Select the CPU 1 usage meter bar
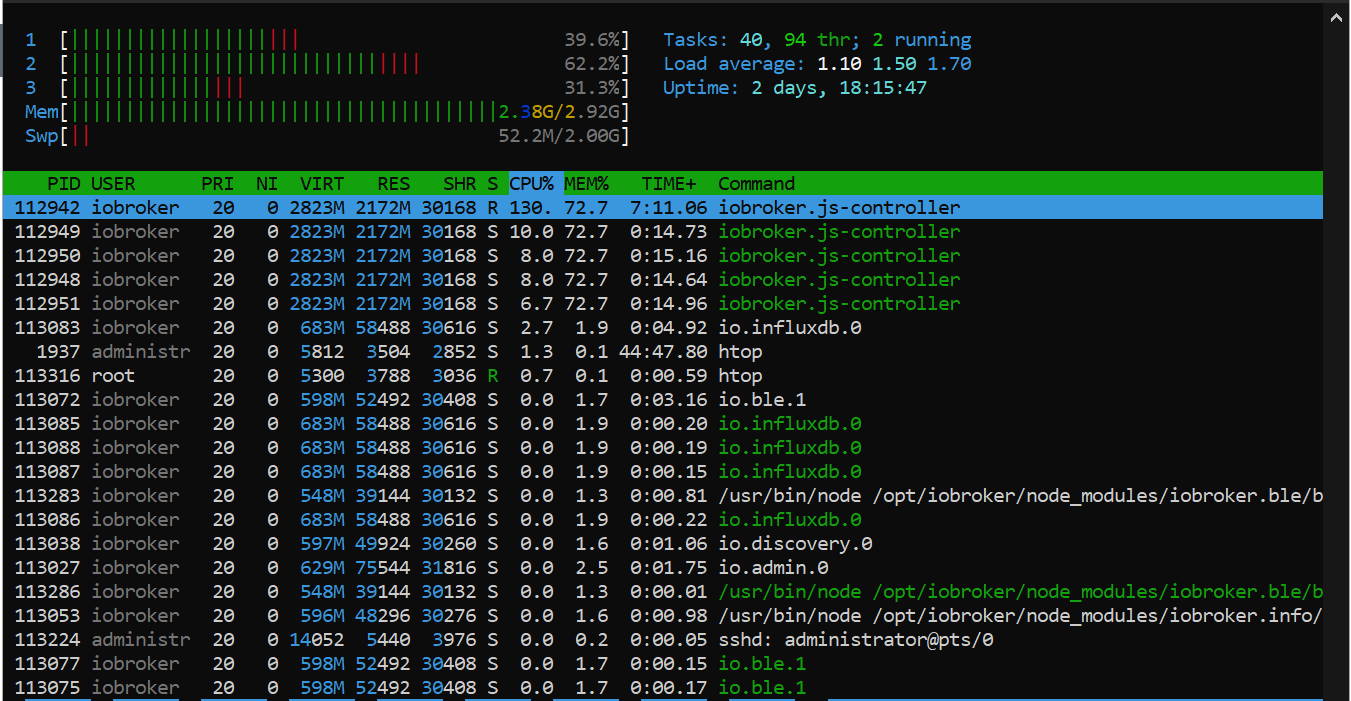The image size is (1351, 701). pyautogui.click(x=346, y=40)
